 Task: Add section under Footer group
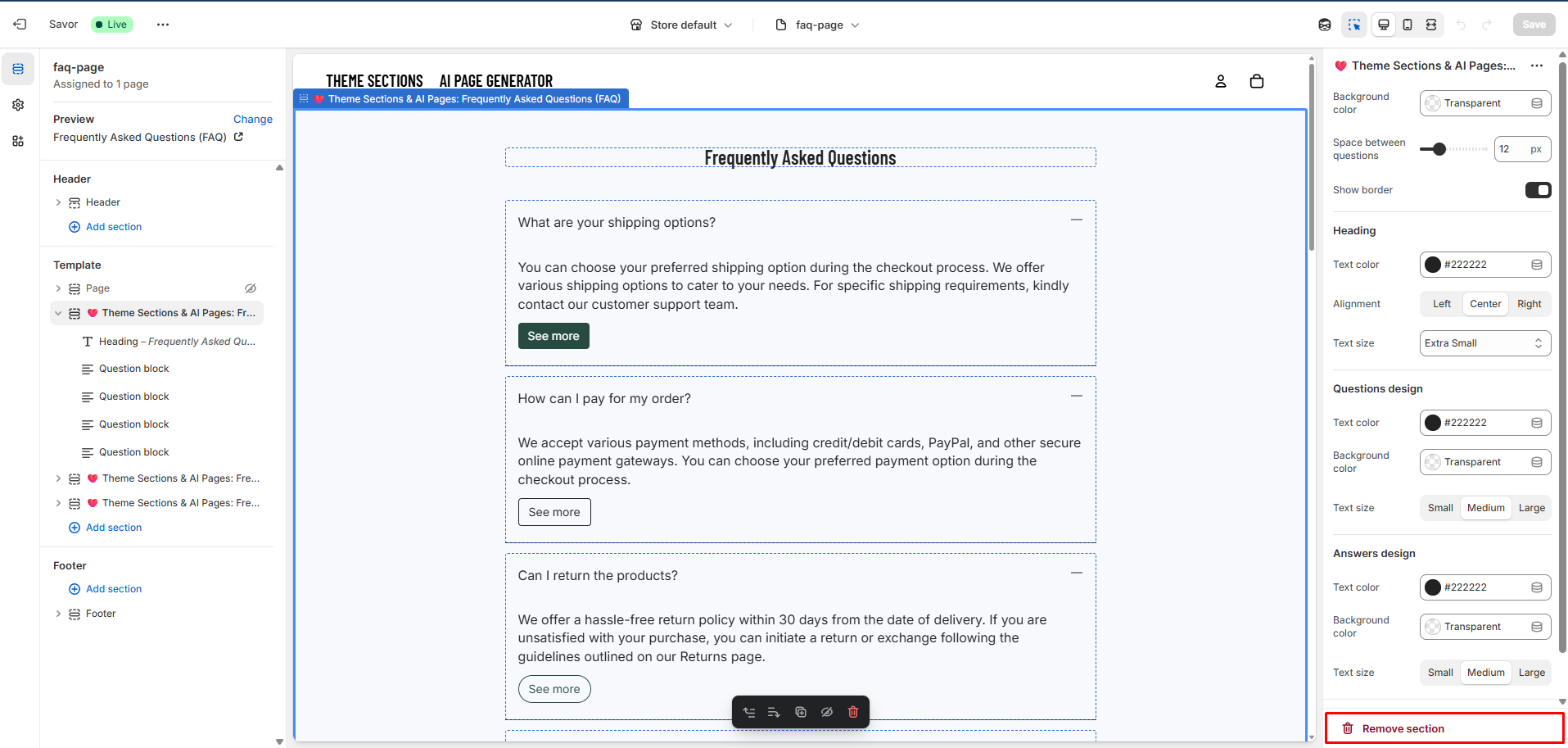coord(106,589)
